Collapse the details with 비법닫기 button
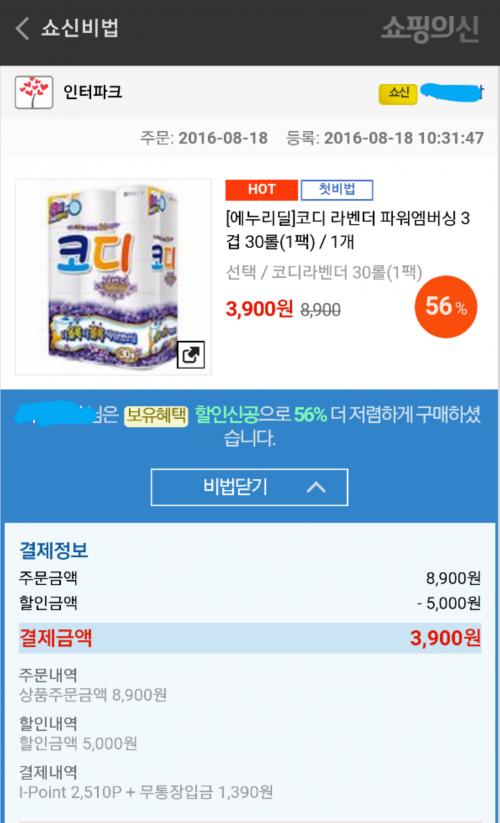500x823 pixels. [249, 487]
